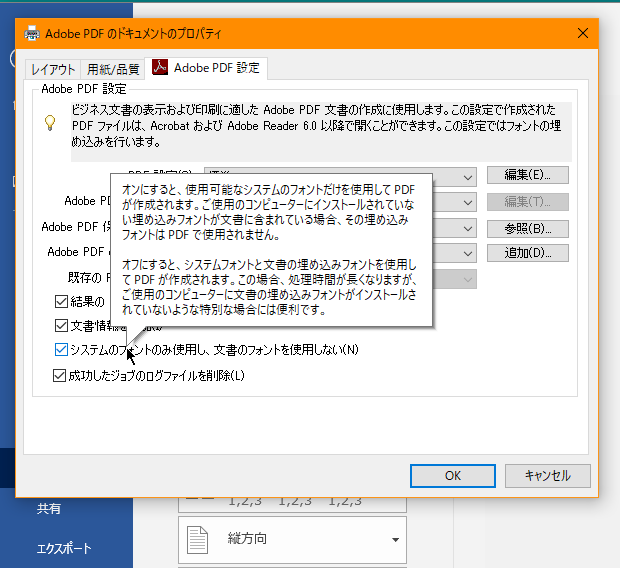Click the lightbulb hint icon

tap(50, 123)
